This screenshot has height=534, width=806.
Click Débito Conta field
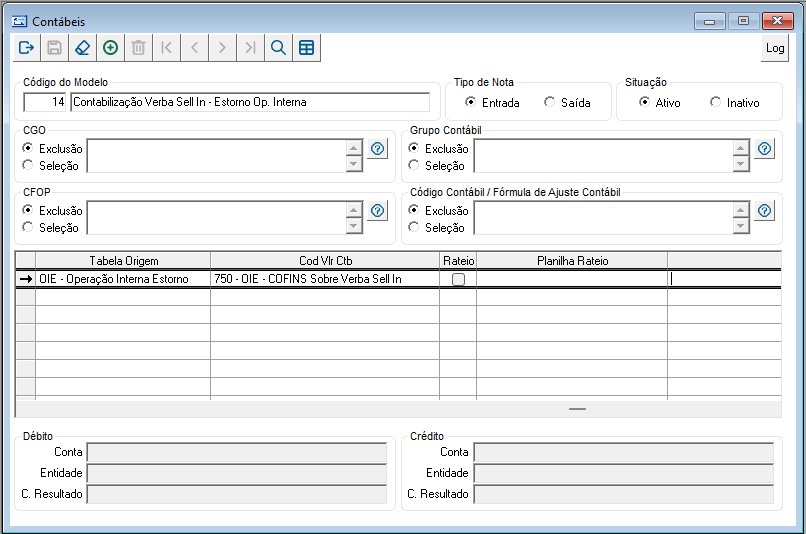(237, 452)
